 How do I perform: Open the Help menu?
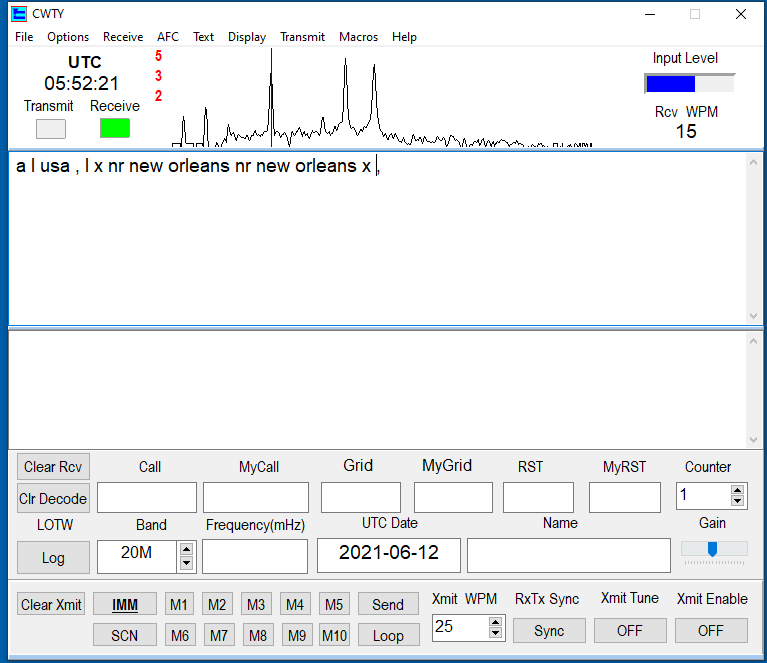[404, 37]
